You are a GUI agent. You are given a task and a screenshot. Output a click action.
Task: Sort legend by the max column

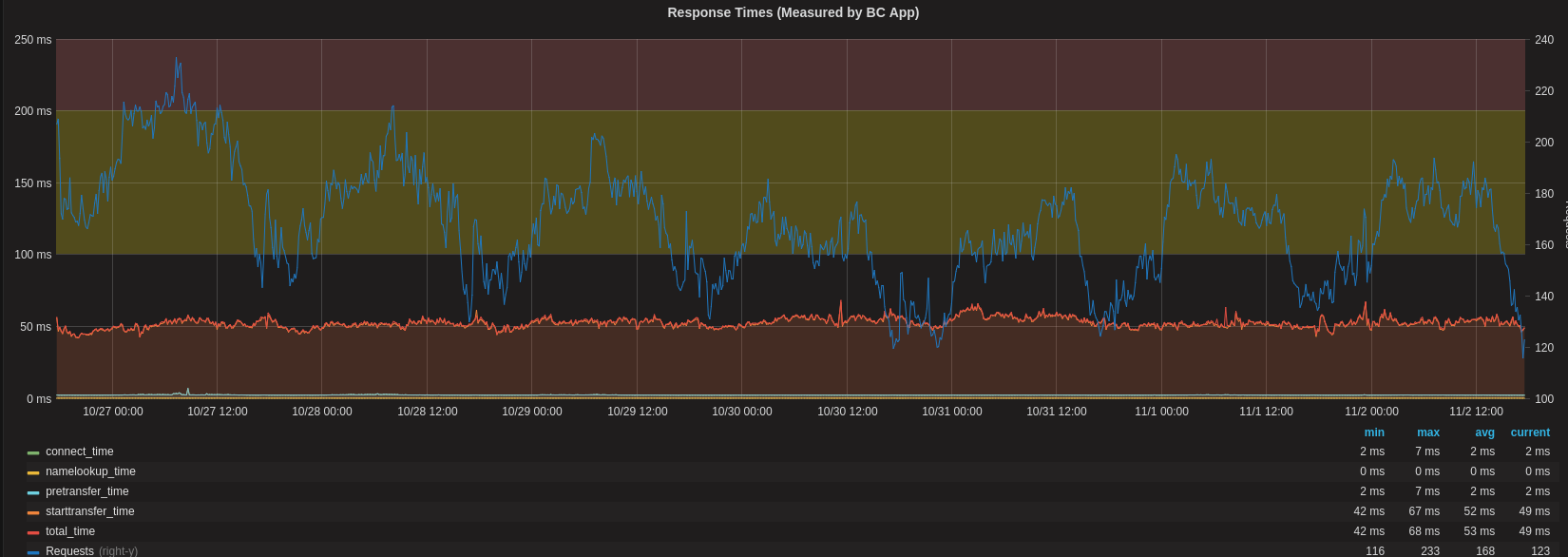(1428, 432)
